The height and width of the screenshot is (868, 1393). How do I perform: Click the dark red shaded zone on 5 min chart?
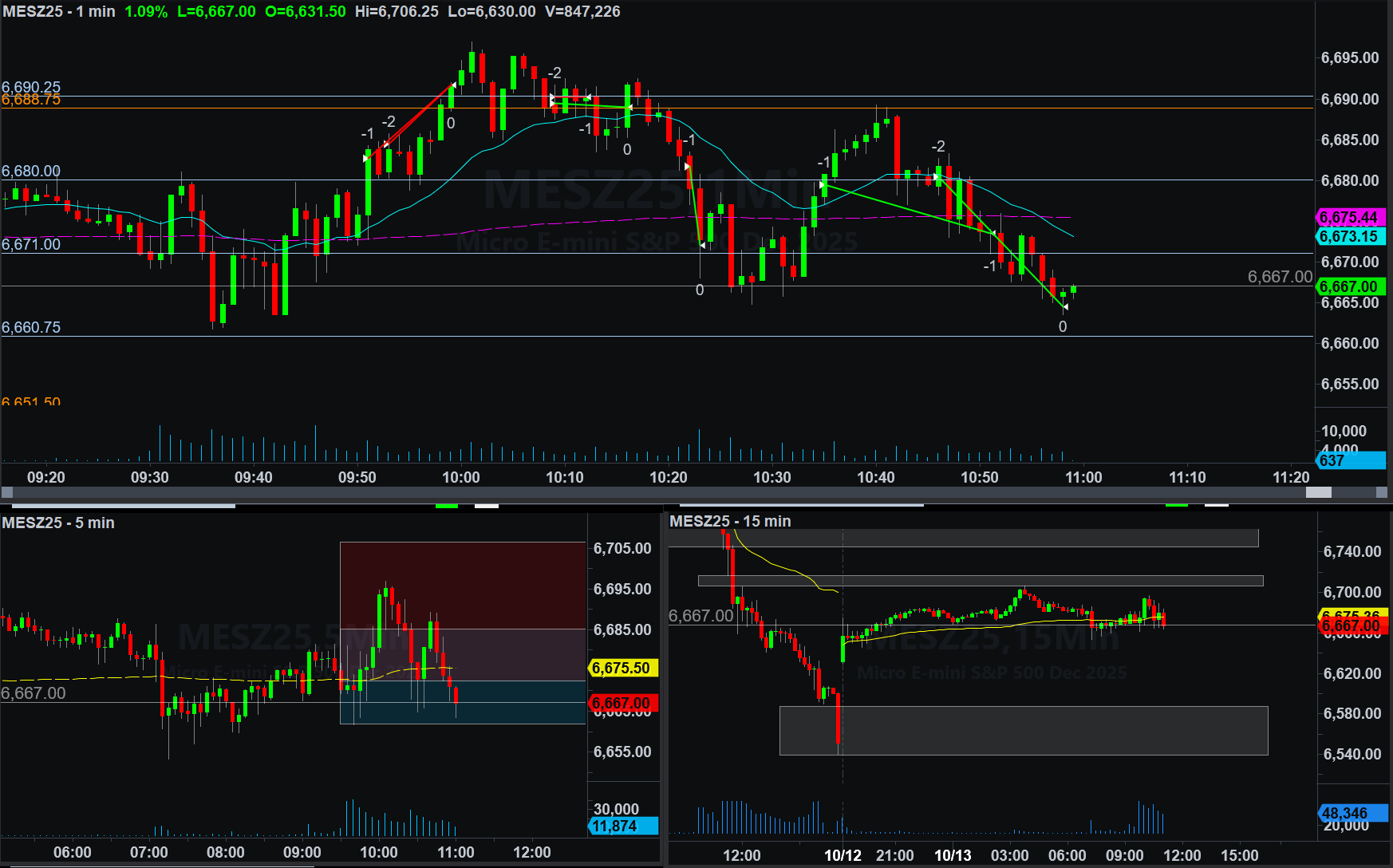[463, 585]
